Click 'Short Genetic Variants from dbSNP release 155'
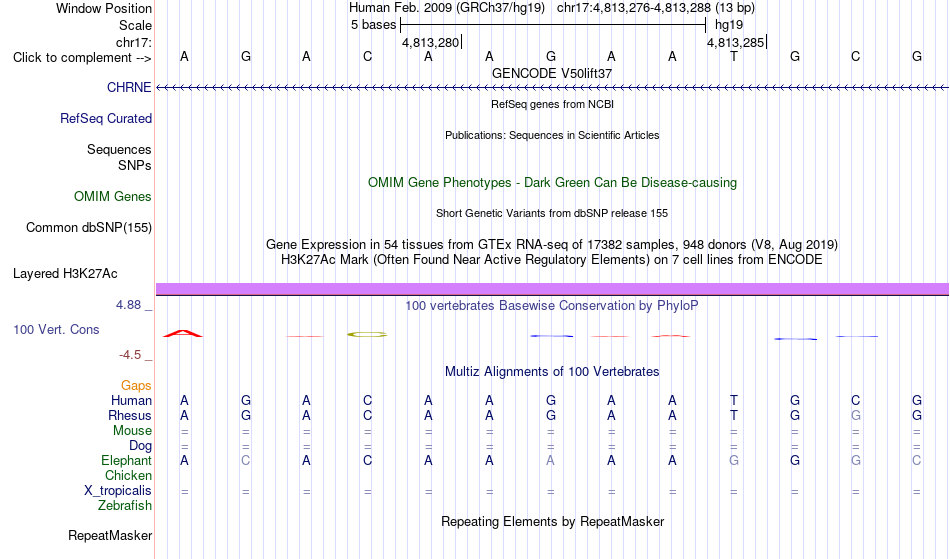The image size is (950, 559). coord(552,213)
